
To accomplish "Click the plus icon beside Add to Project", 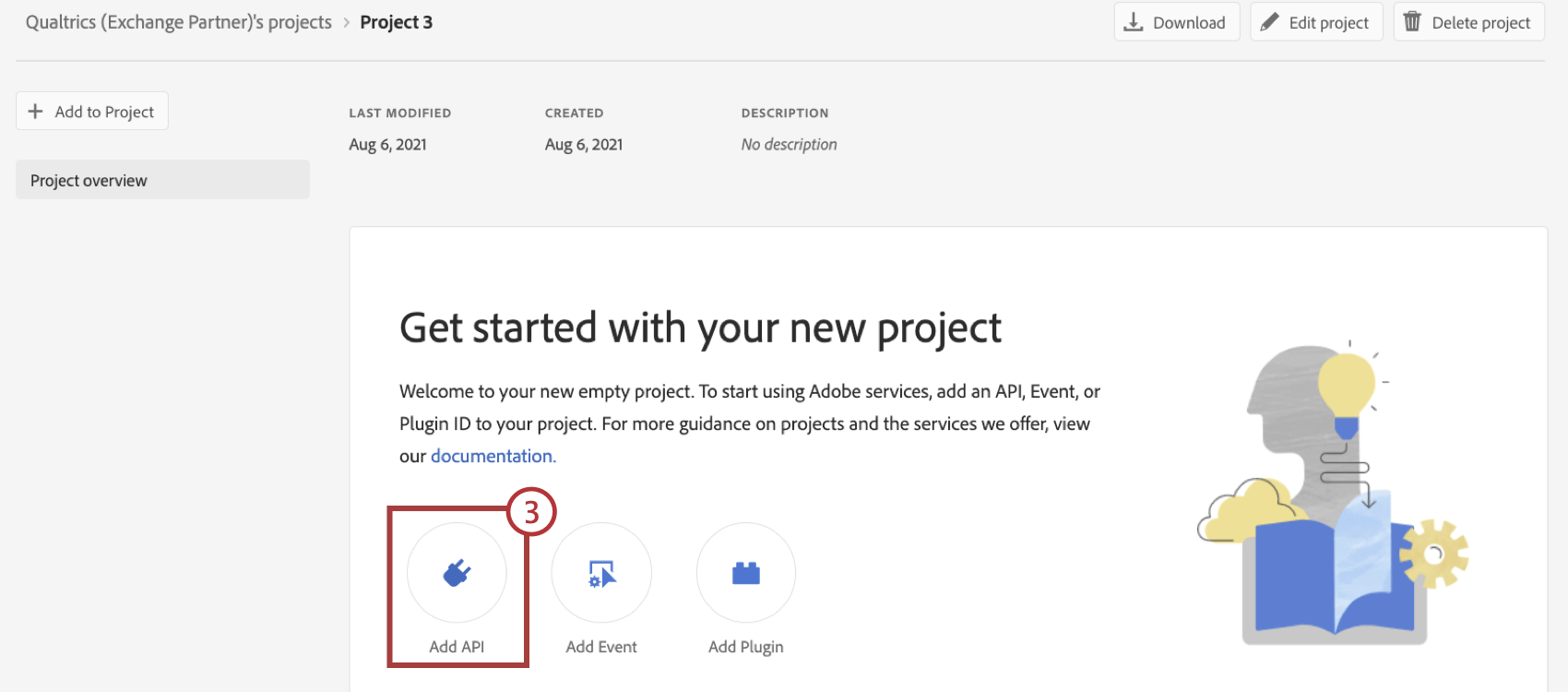I will 36,112.
